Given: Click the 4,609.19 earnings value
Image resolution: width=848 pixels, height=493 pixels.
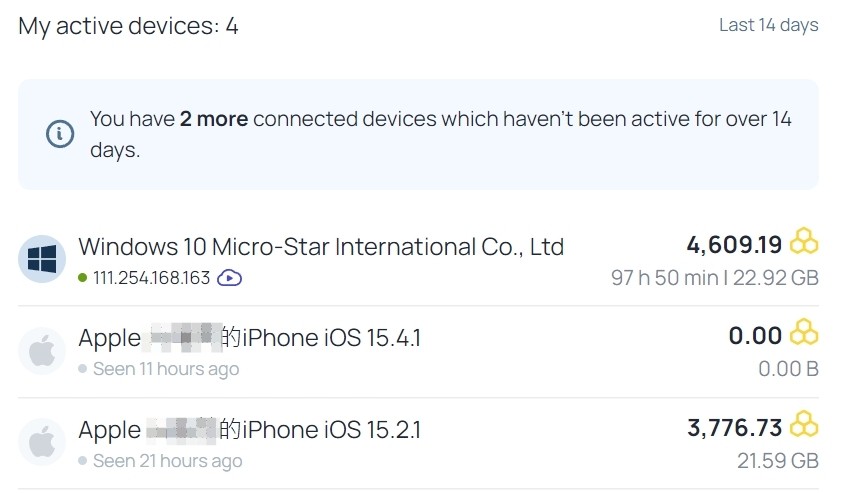Looking at the screenshot, I should [x=734, y=245].
